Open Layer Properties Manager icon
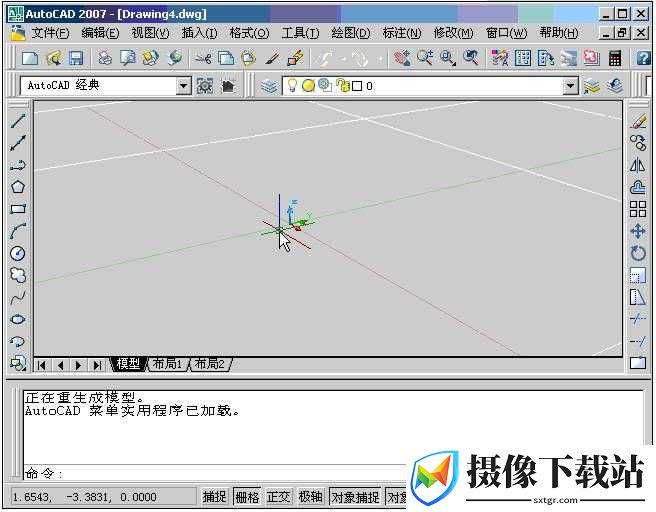The width and height of the screenshot is (656, 512). [x=269, y=86]
